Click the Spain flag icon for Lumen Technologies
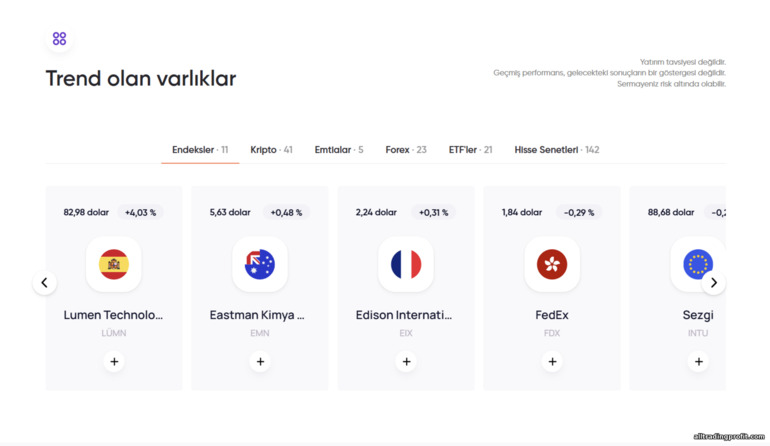 [114, 264]
